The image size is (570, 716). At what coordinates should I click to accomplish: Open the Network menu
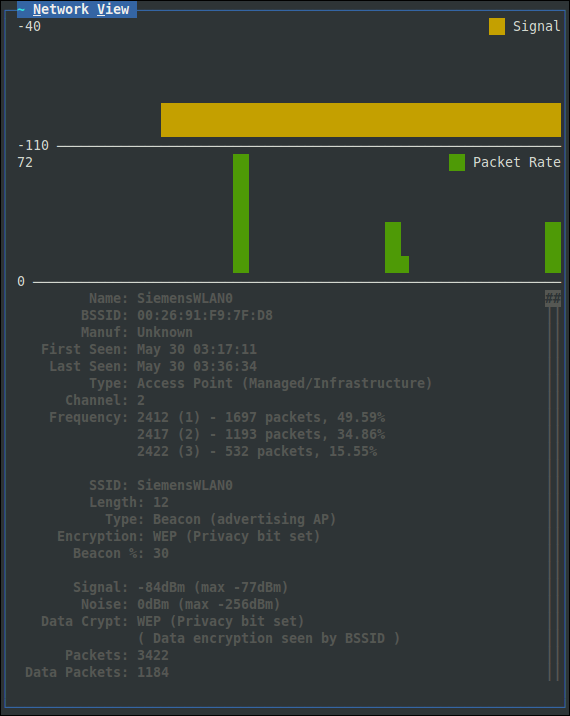click(x=61, y=9)
